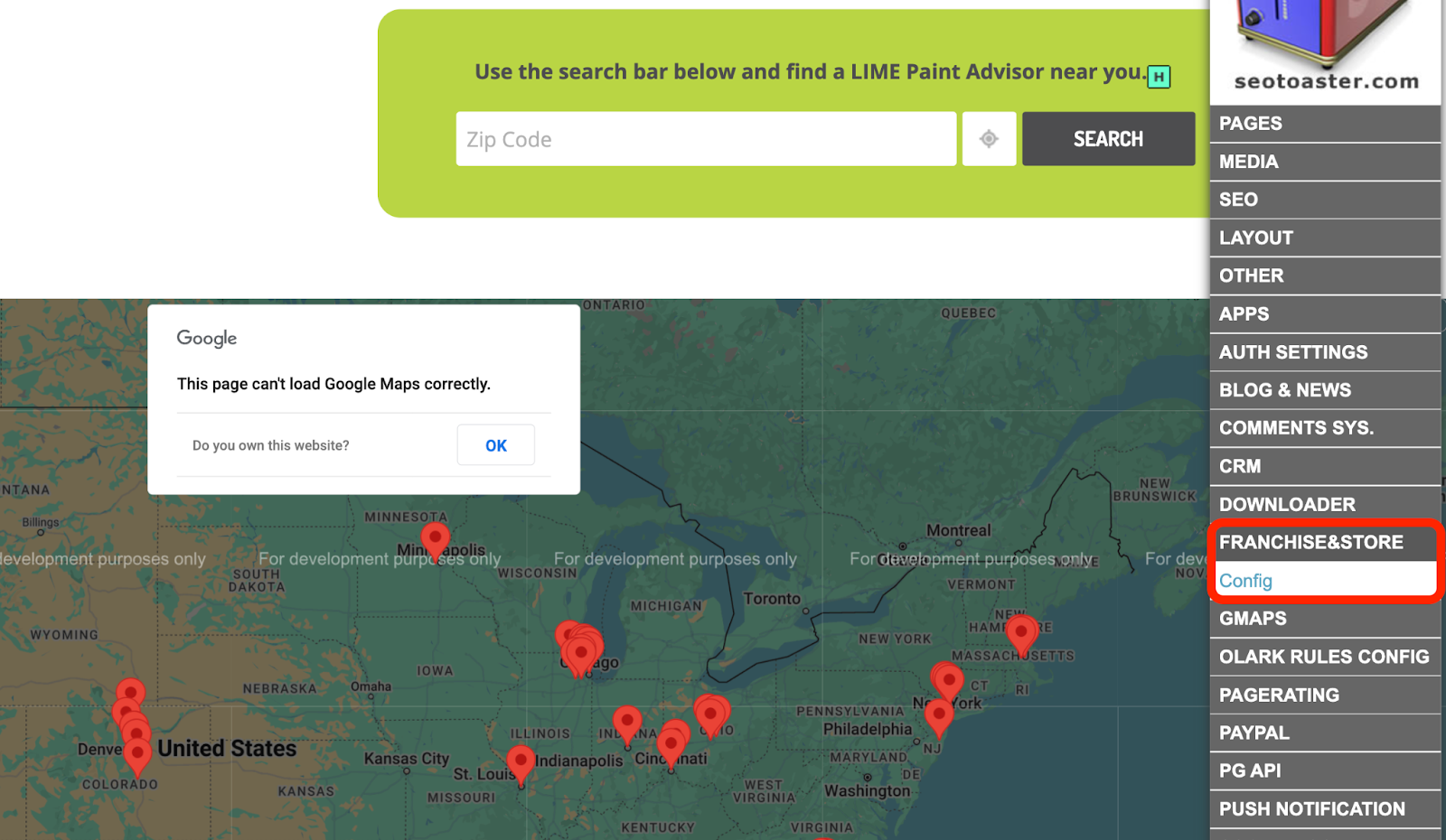Click the 'Do you own this website?' link
The height and width of the screenshot is (840, 1446).
click(271, 445)
